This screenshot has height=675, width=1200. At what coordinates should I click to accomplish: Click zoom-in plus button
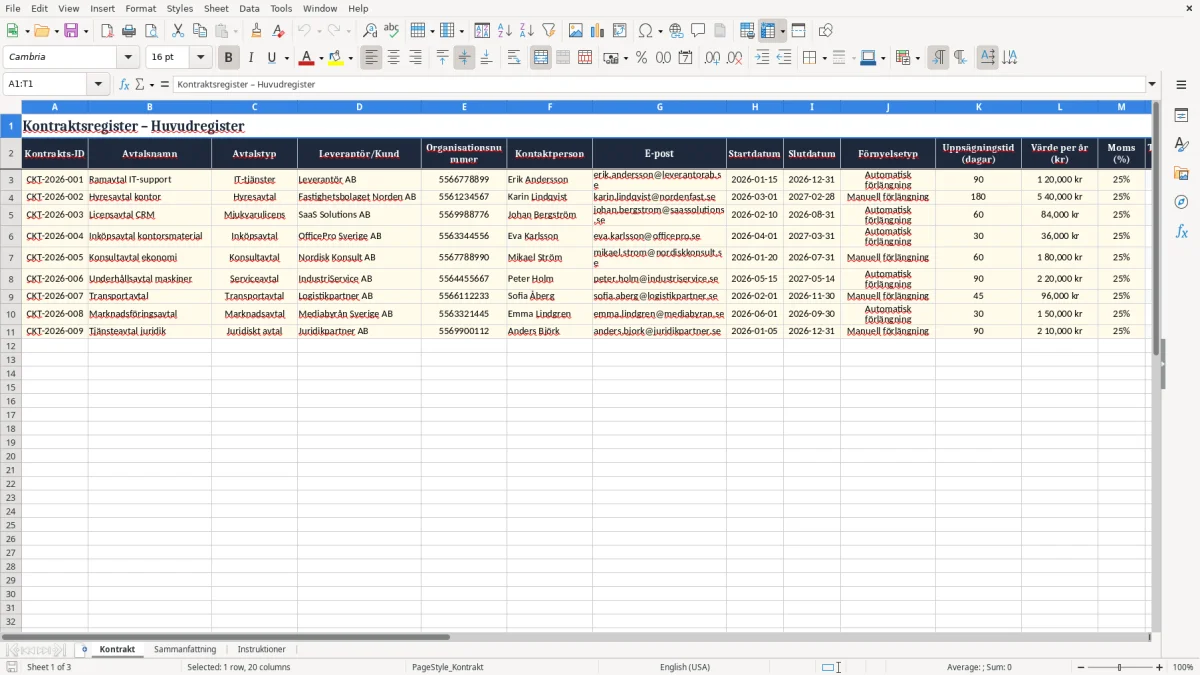point(1160,667)
